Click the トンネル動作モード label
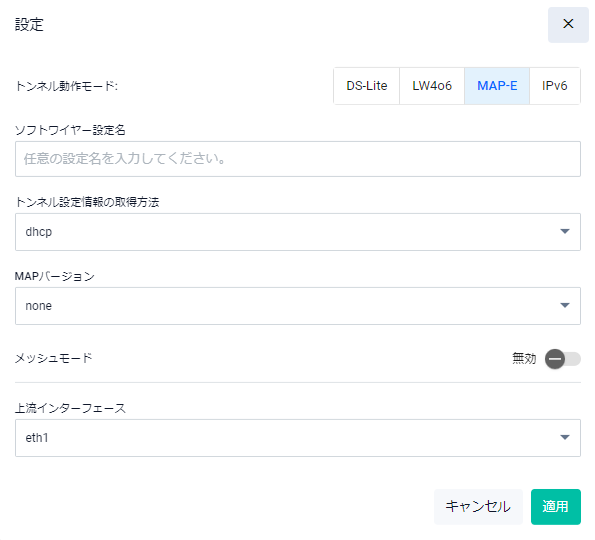 [66, 86]
